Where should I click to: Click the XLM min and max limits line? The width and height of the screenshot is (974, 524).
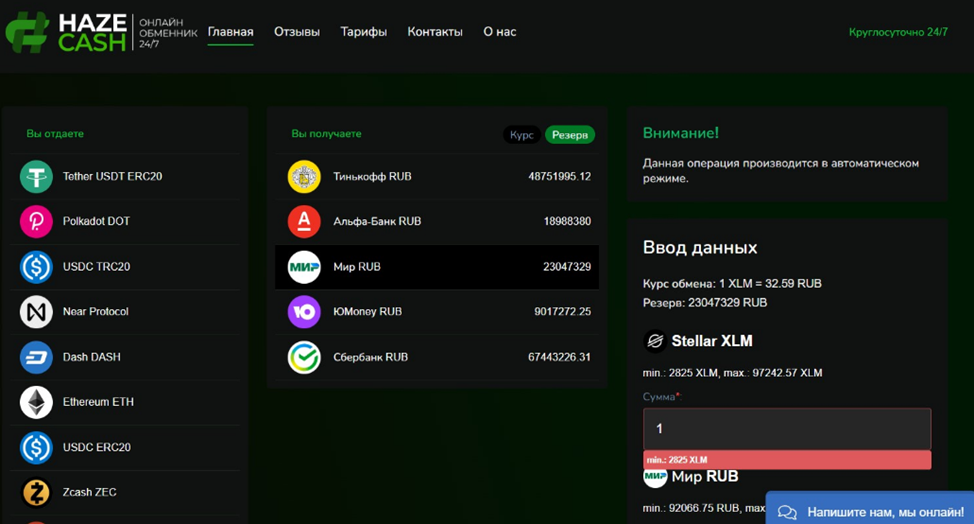pyautogui.click(x=732, y=373)
